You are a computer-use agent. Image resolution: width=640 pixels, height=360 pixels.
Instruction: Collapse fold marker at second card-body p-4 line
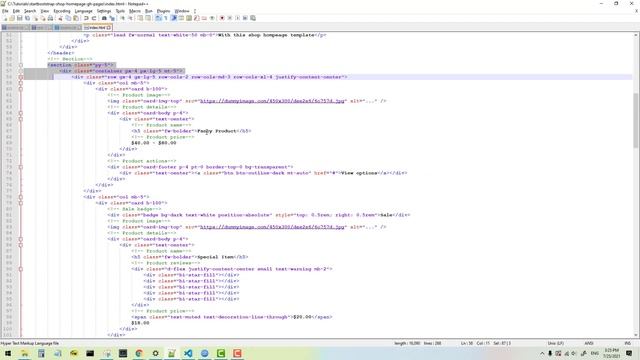(20, 239)
